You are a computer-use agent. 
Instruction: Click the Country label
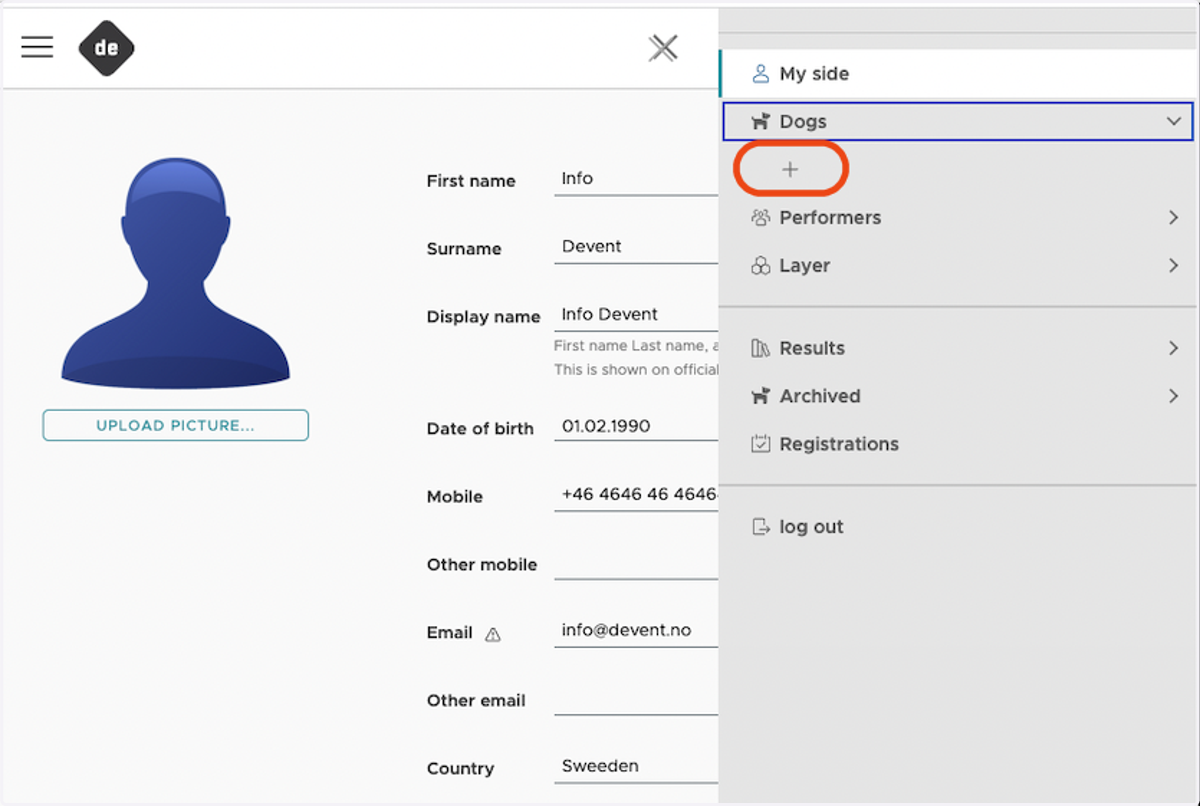(460, 769)
